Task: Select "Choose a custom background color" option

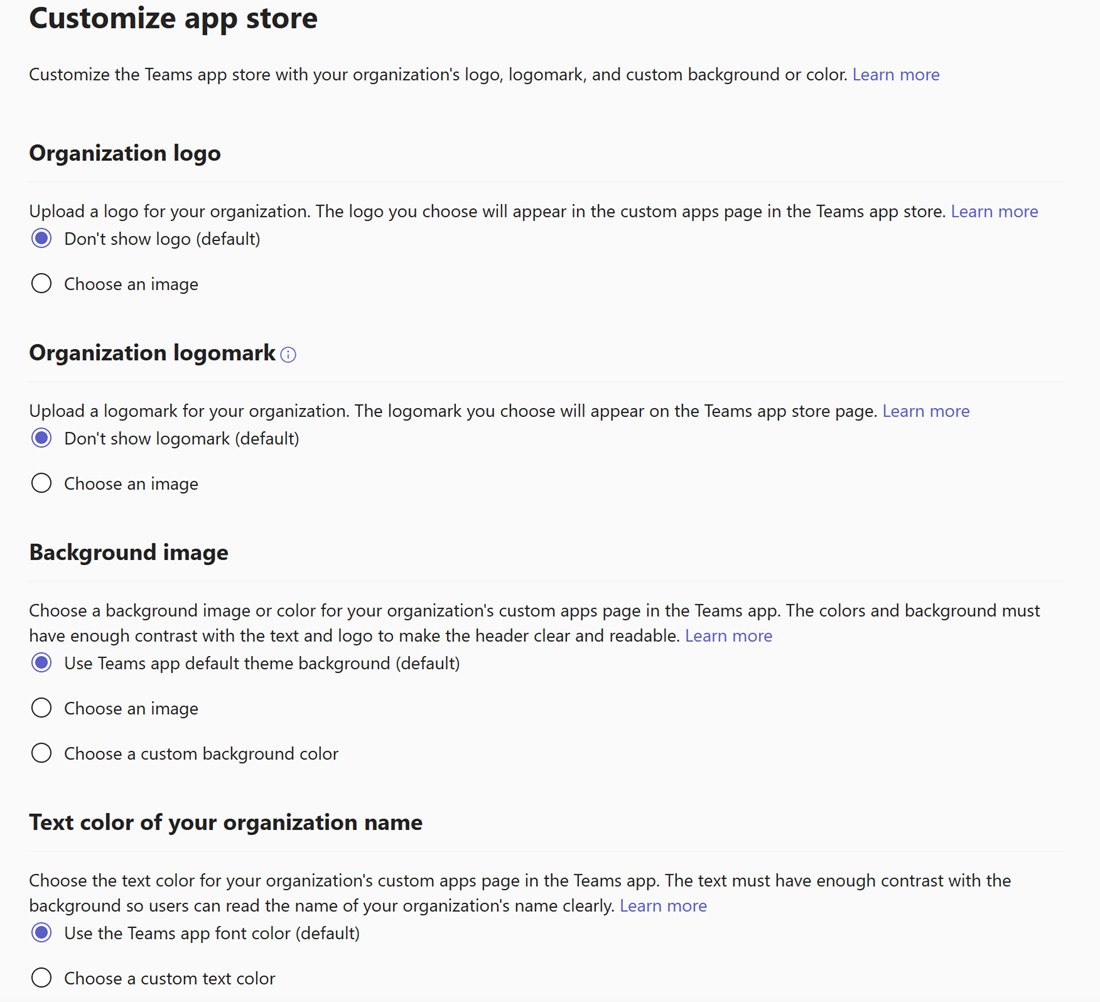Action: point(41,753)
